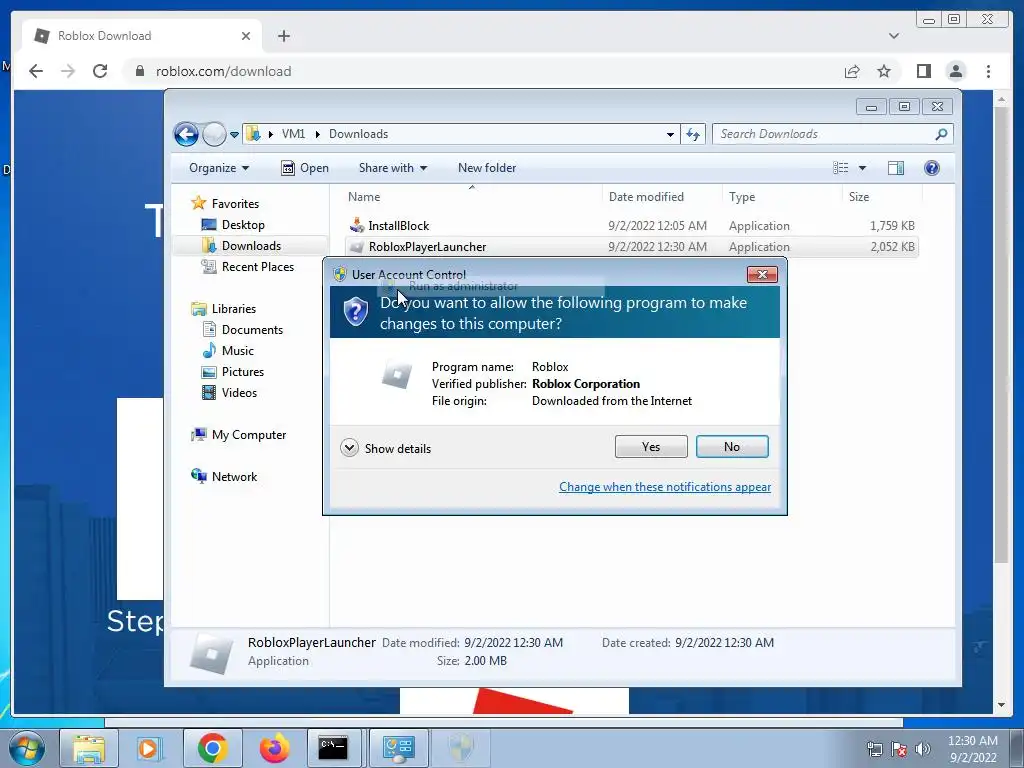Click Yes in the User Account Control dialog
The height and width of the screenshot is (768, 1024).
650,447
